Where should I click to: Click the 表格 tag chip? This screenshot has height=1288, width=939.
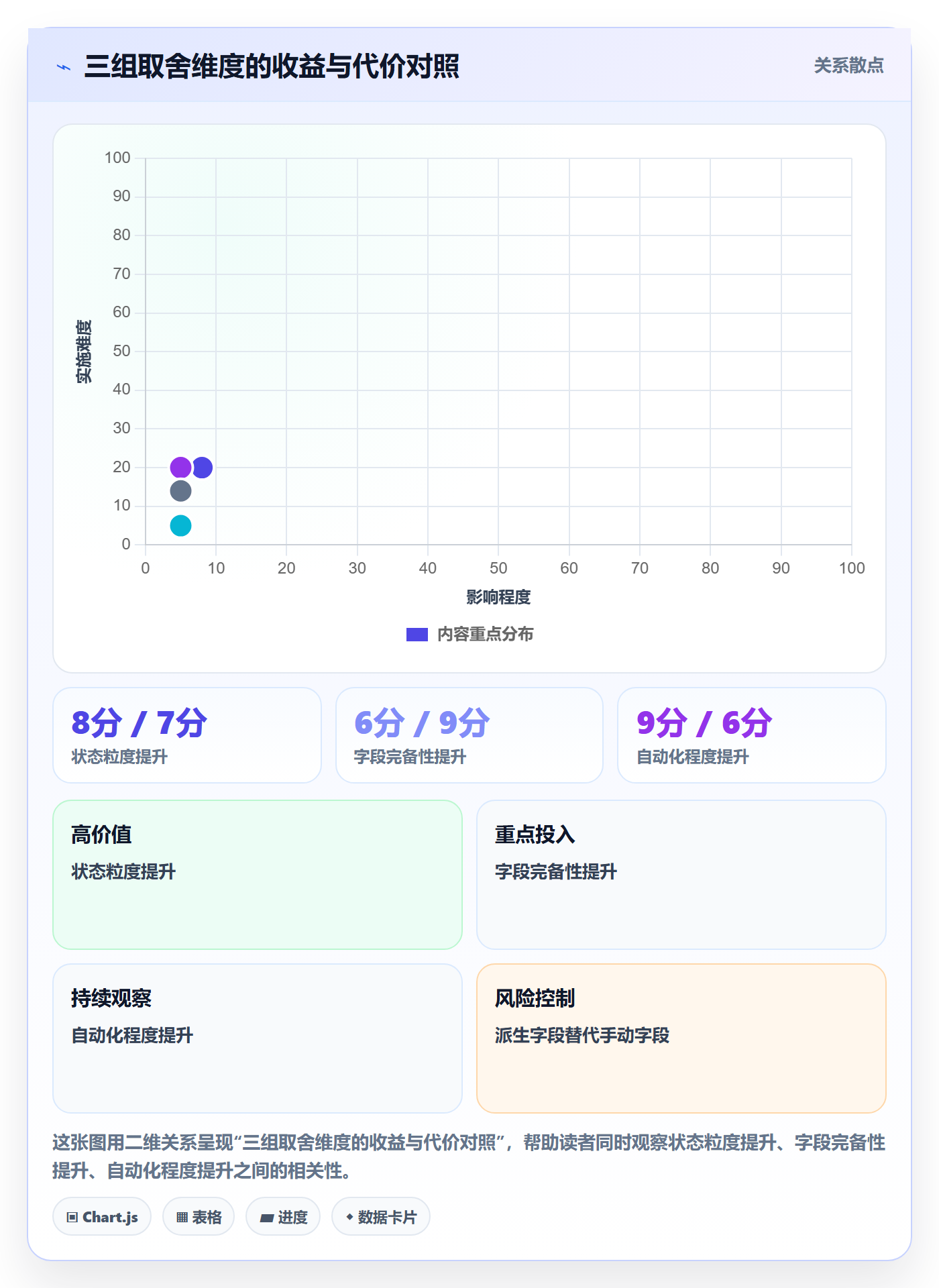[x=199, y=1217]
